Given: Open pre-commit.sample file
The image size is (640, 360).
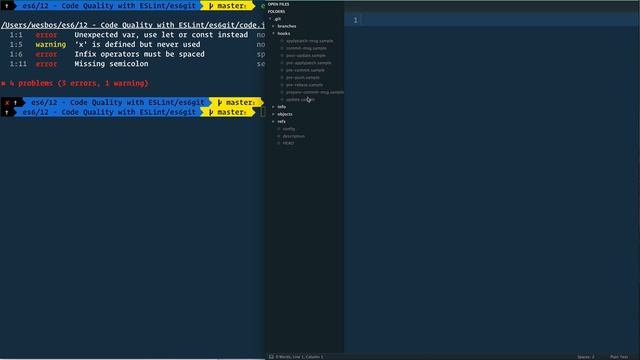Looking at the screenshot, I should pos(305,70).
